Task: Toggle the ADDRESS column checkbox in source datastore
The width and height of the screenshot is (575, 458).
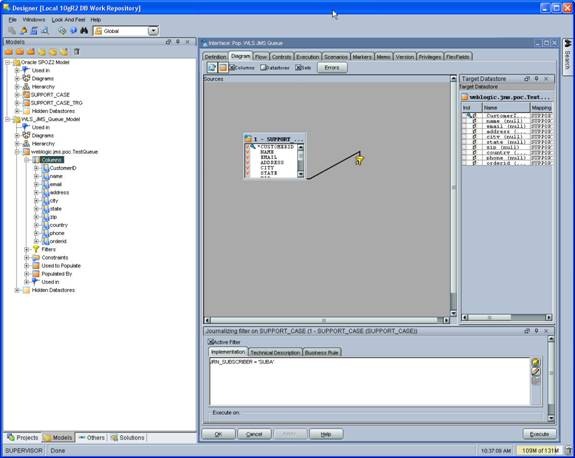Action: point(248,162)
